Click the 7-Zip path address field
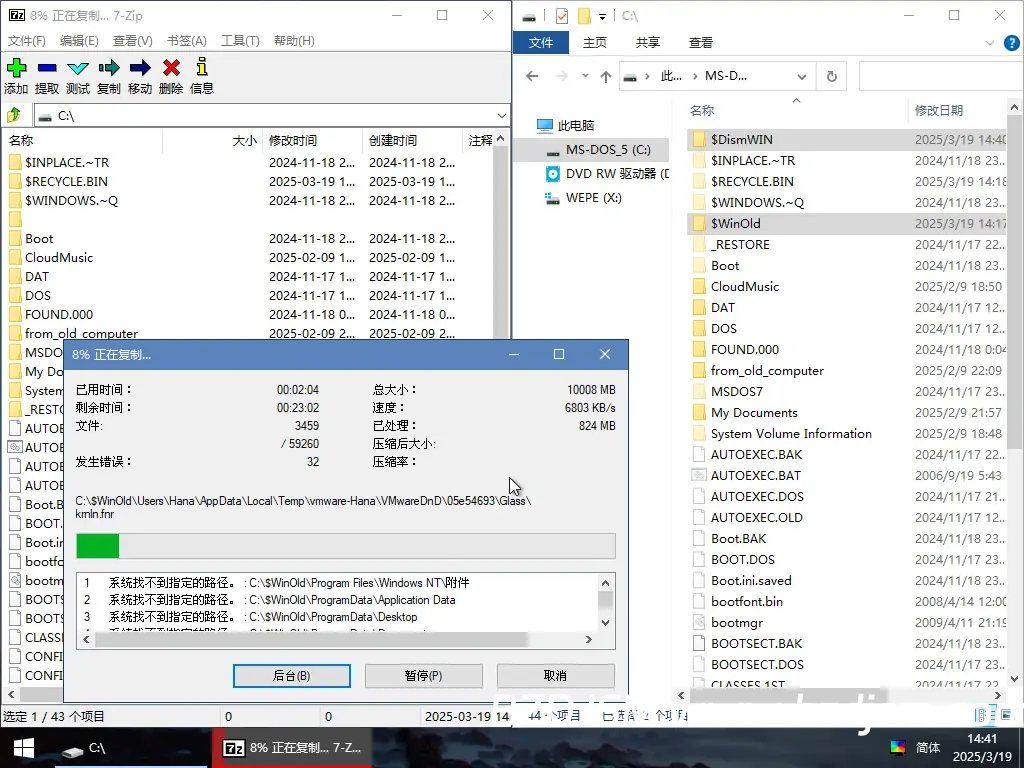 (x=272, y=116)
